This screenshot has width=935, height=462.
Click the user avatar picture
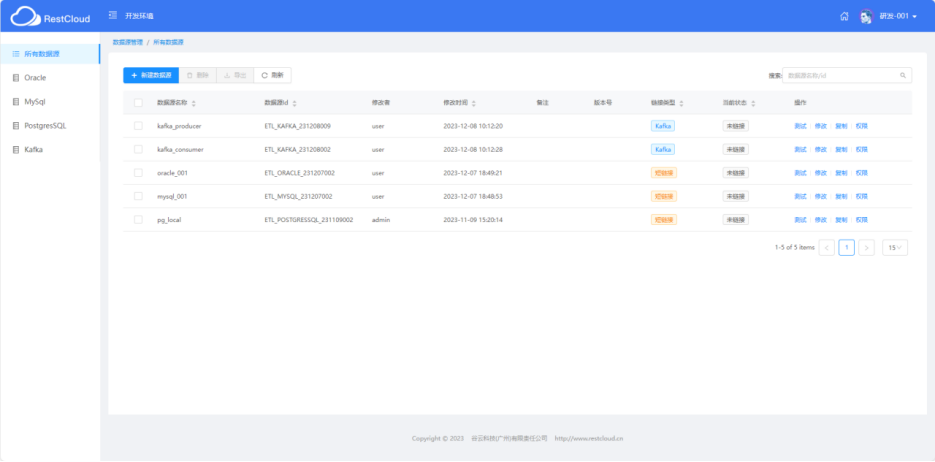866,16
